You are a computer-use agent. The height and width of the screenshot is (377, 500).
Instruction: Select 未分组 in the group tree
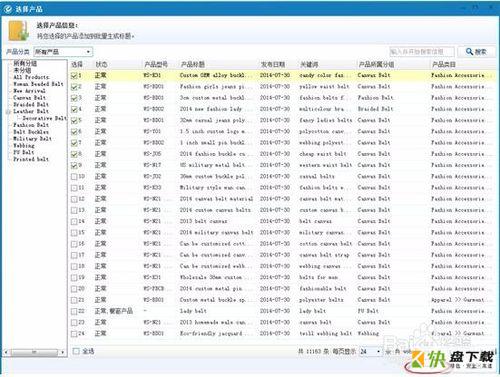coord(22,70)
